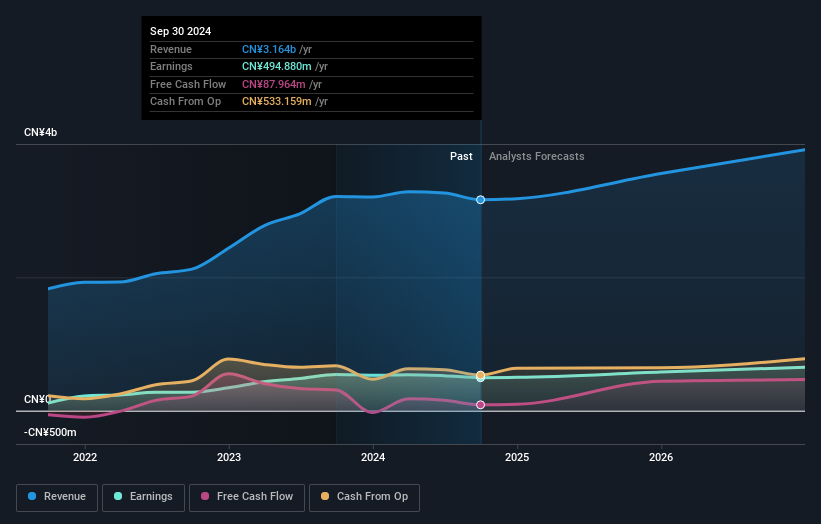
Task: Click the Revenue row label in tooltip
Action: pyautogui.click(x=171, y=49)
